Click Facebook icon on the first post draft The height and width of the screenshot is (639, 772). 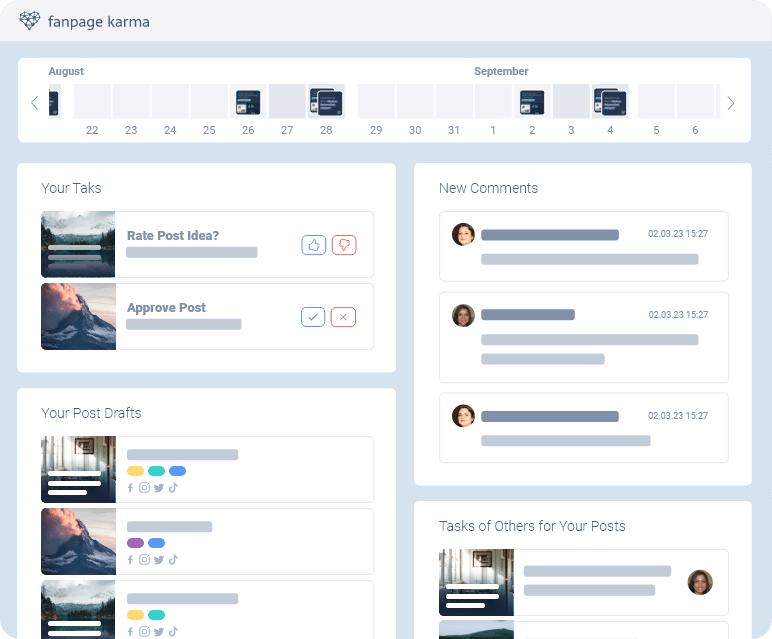click(130, 488)
